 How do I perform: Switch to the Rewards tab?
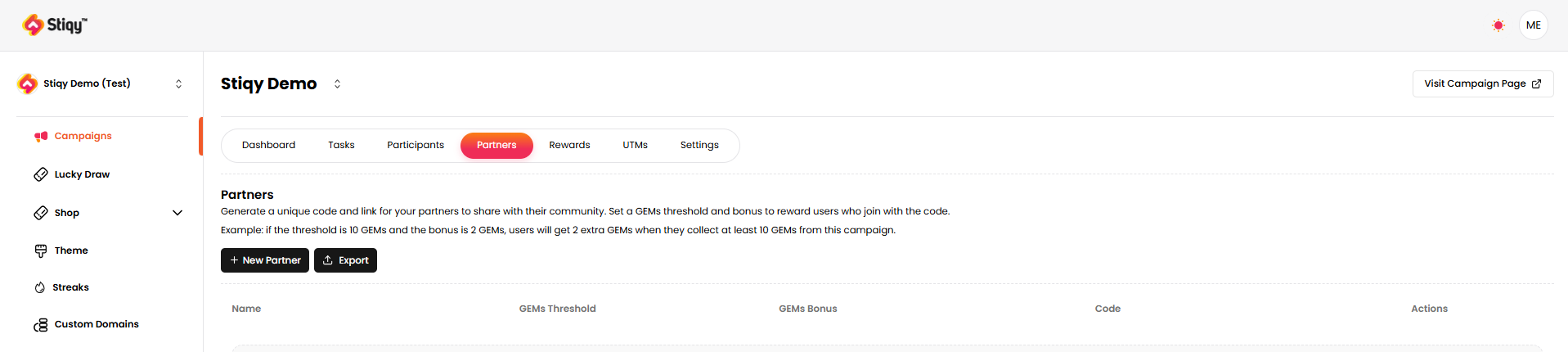point(569,145)
